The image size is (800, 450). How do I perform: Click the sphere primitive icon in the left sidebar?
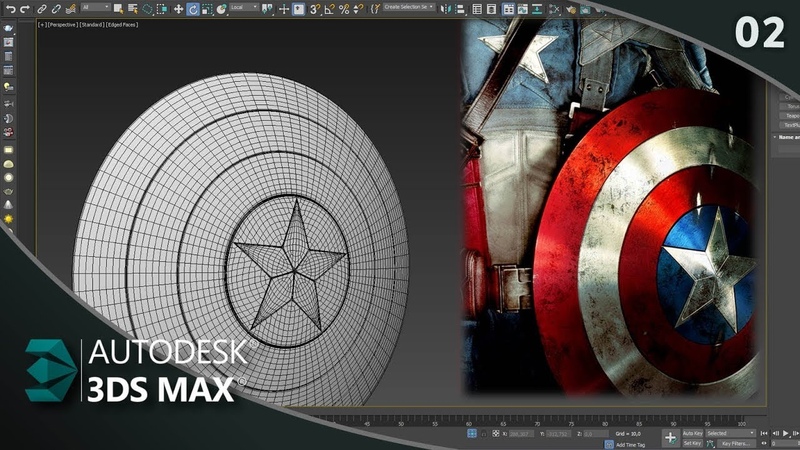pyautogui.click(x=8, y=178)
